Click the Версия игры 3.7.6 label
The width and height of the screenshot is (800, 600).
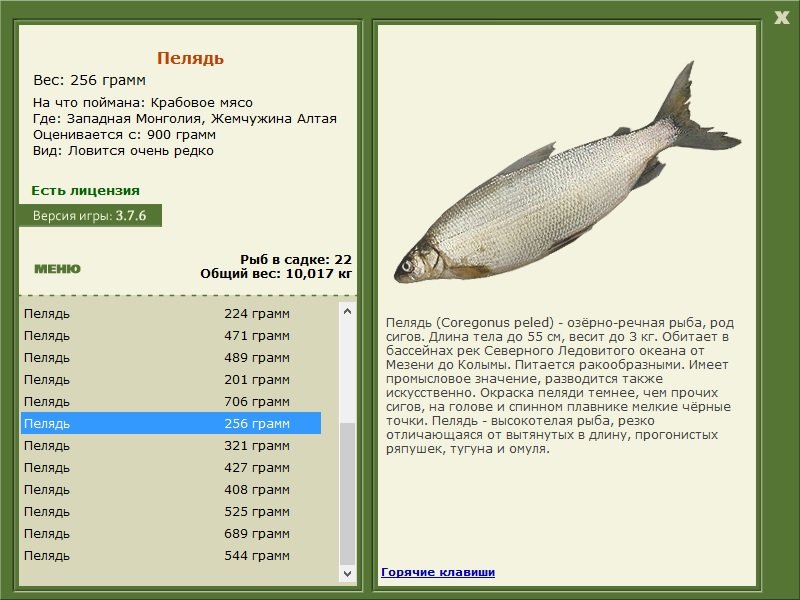[x=90, y=215]
